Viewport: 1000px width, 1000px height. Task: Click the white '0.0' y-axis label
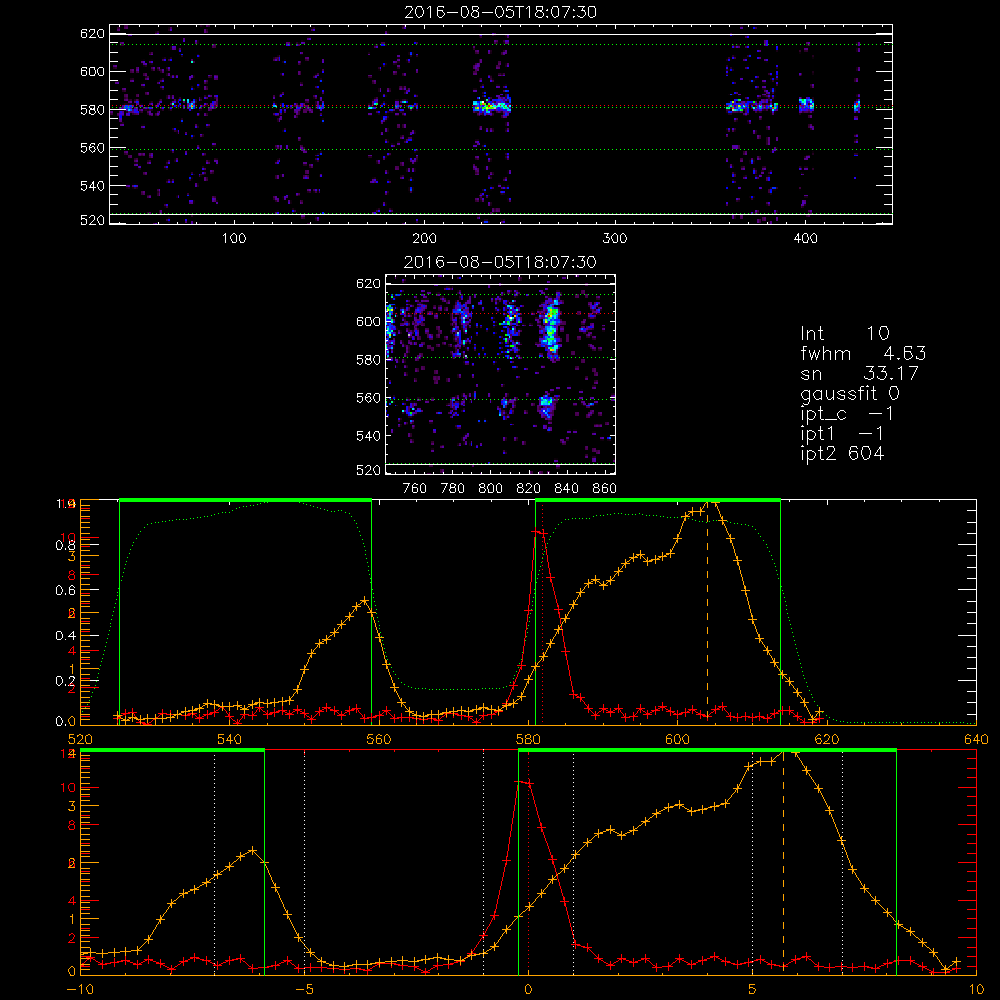pos(65,721)
